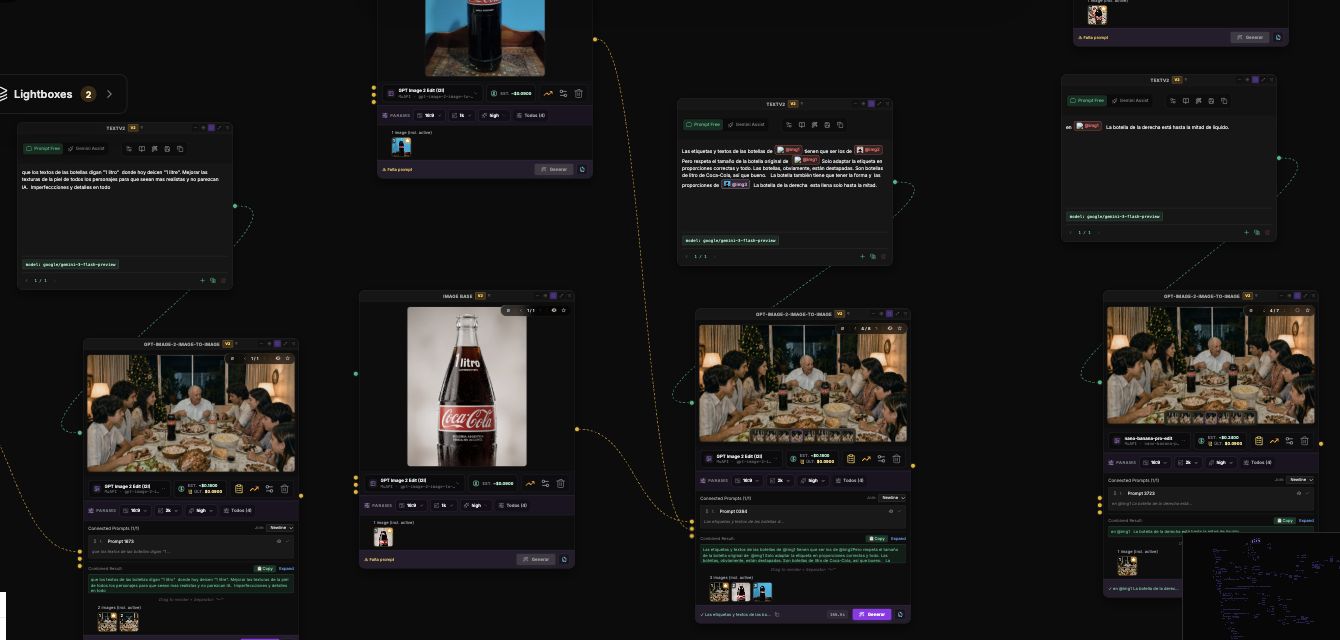Image resolution: width=1340 pixels, height=640 pixels.
Task: Open high quality dropdown in IMAGE BASE node
Action: pyautogui.click(x=479, y=505)
